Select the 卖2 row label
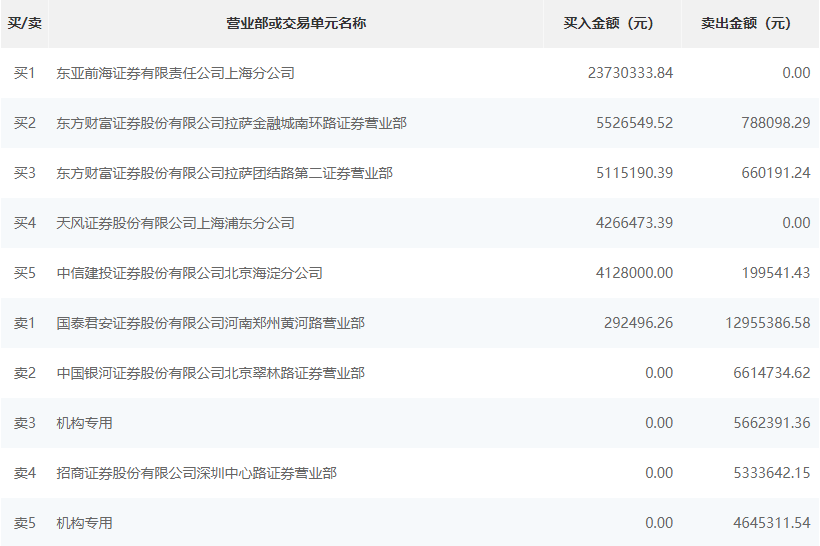Screen dimensions: 820x546 click(25, 373)
